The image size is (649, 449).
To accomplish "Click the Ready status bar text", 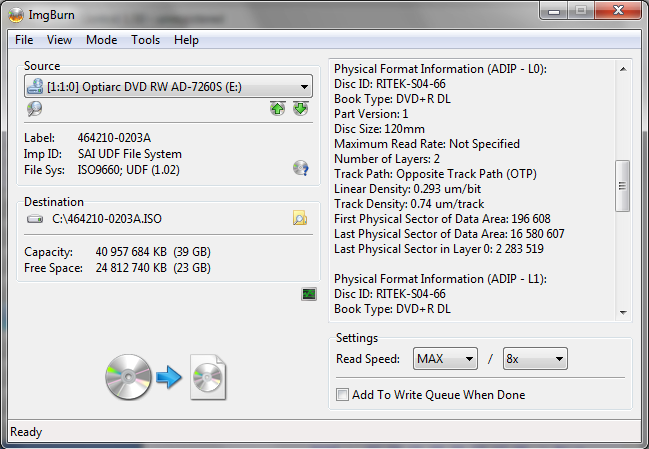I will click(x=26, y=432).
